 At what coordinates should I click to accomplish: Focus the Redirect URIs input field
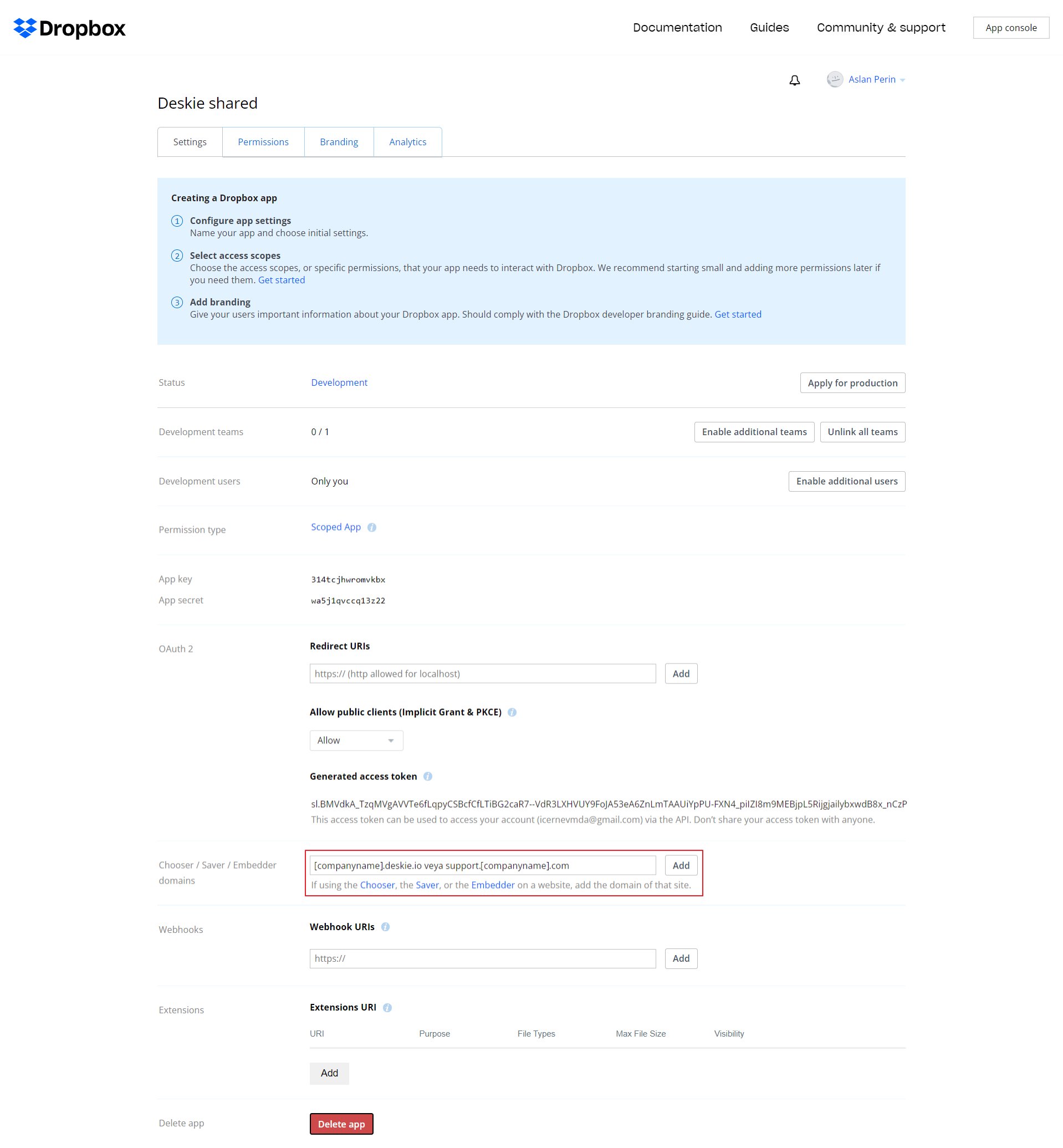point(483,674)
